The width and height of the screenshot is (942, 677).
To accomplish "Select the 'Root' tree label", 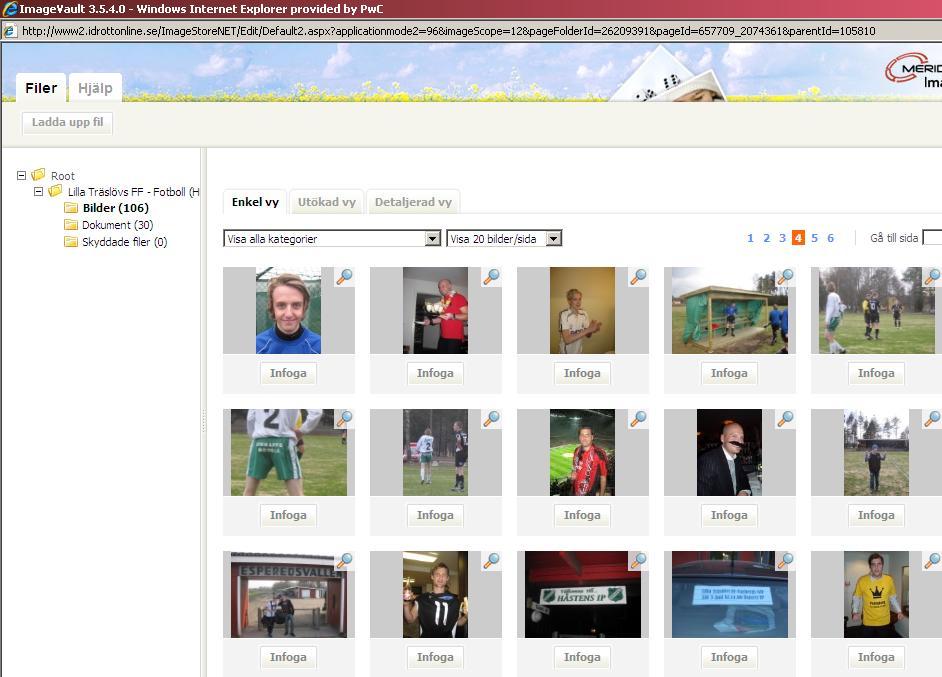I will (62, 175).
